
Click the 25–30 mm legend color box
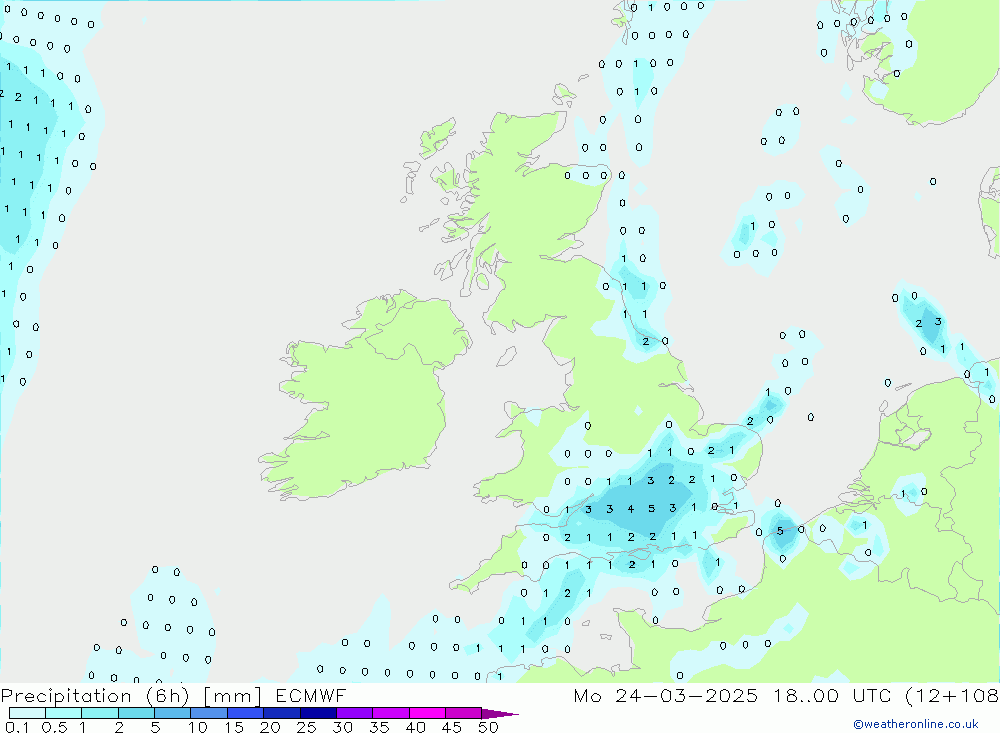pyautogui.click(x=318, y=713)
